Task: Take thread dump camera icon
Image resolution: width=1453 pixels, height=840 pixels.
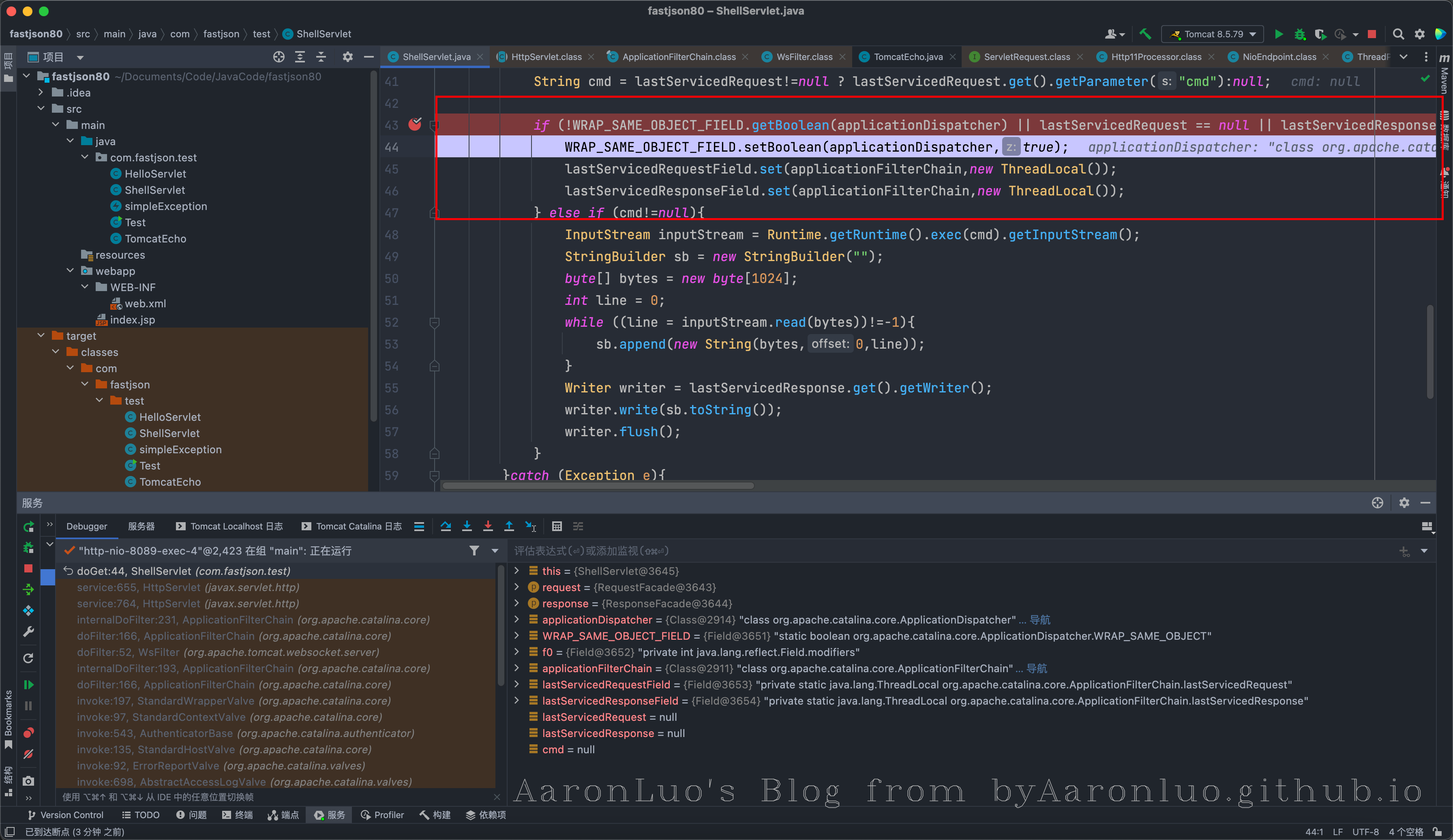Action: [x=28, y=781]
